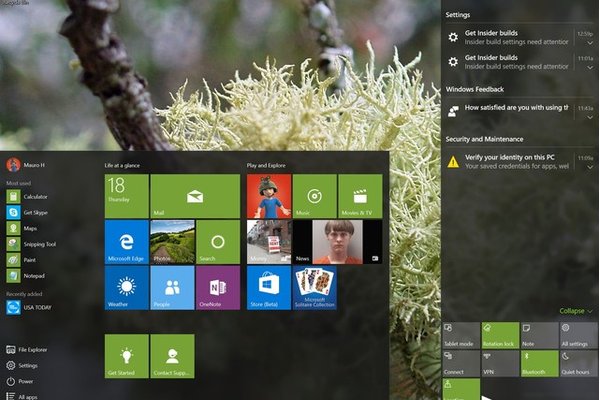Open the Store (Beta) tile
Viewport: 600px width, 400px height.
pos(269,288)
